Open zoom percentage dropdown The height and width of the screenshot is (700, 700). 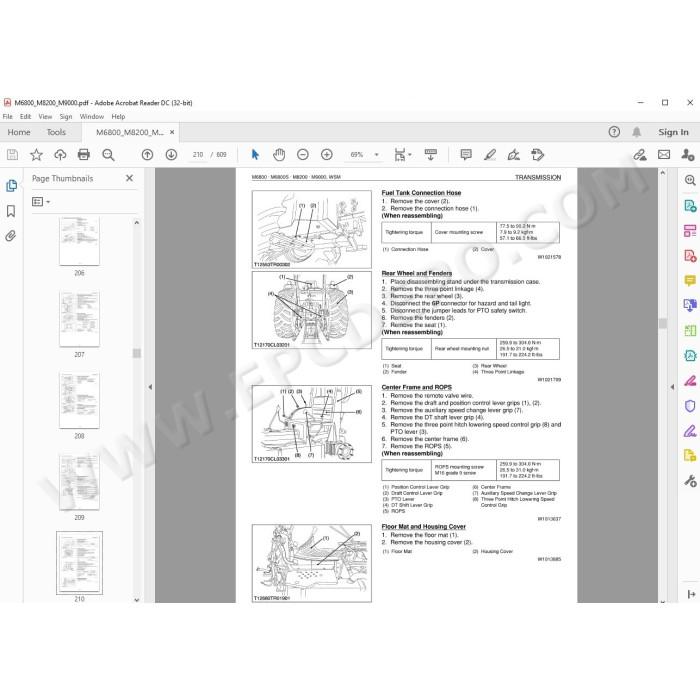(376, 155)
